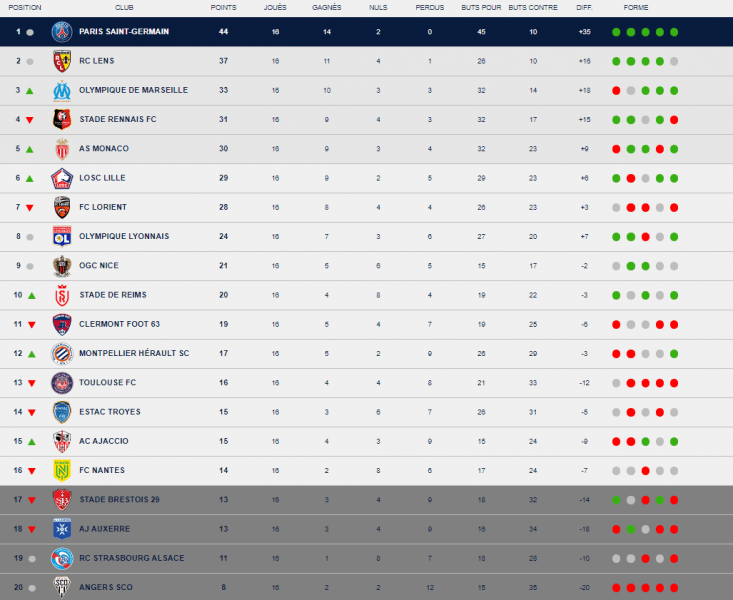This screenshot has width=733, height=600.
Task: Click the Olympique de Marseille crest
Action: pyautogui.click(x=62, y=91)
